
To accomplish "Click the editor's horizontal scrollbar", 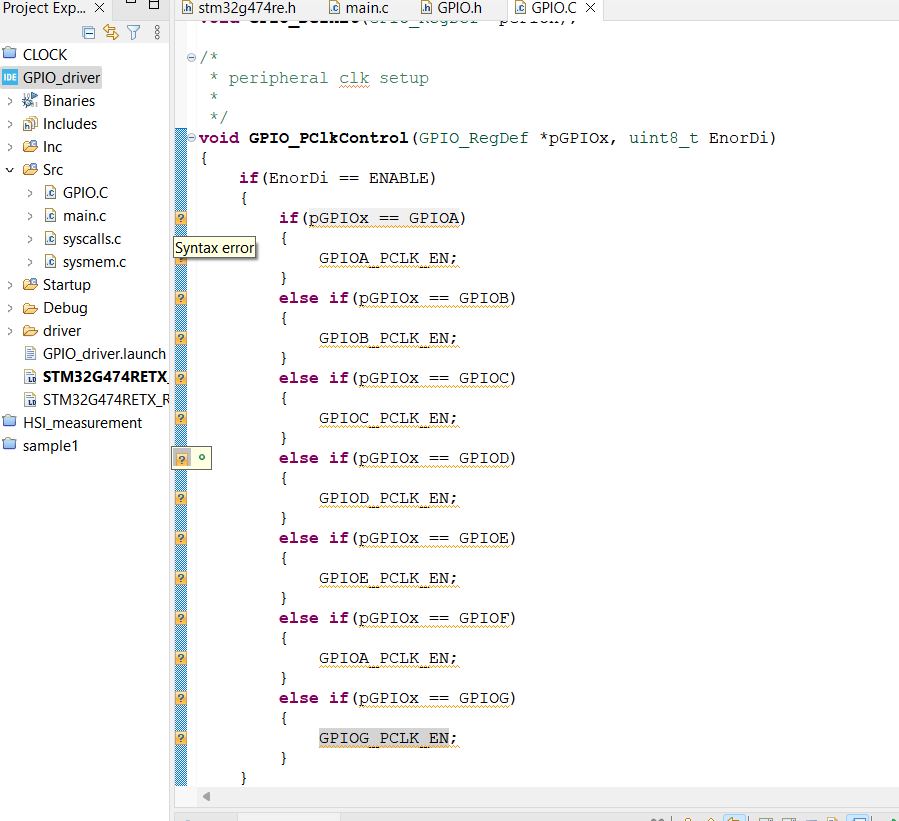I will [x=500, y=796].
